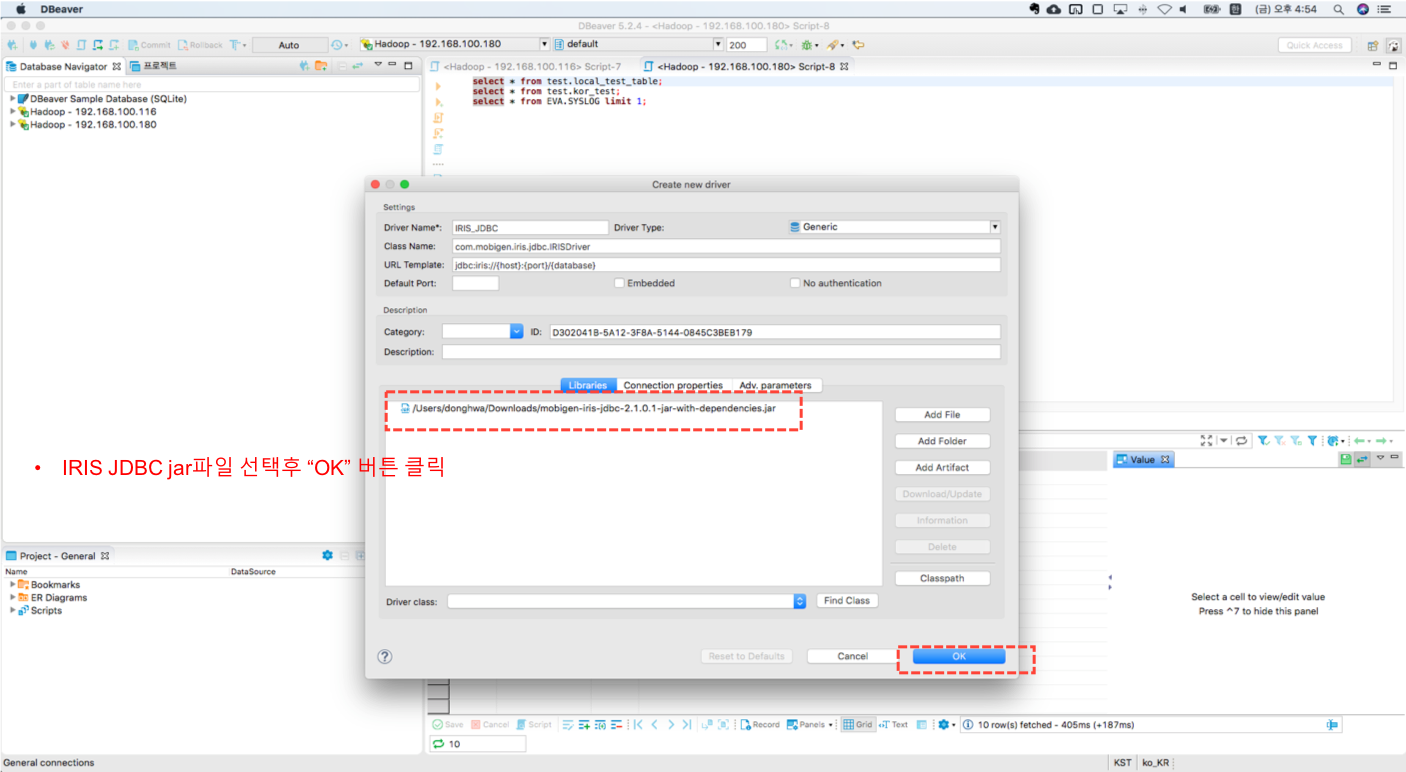Click the URL Template input field

pos(726,265)
